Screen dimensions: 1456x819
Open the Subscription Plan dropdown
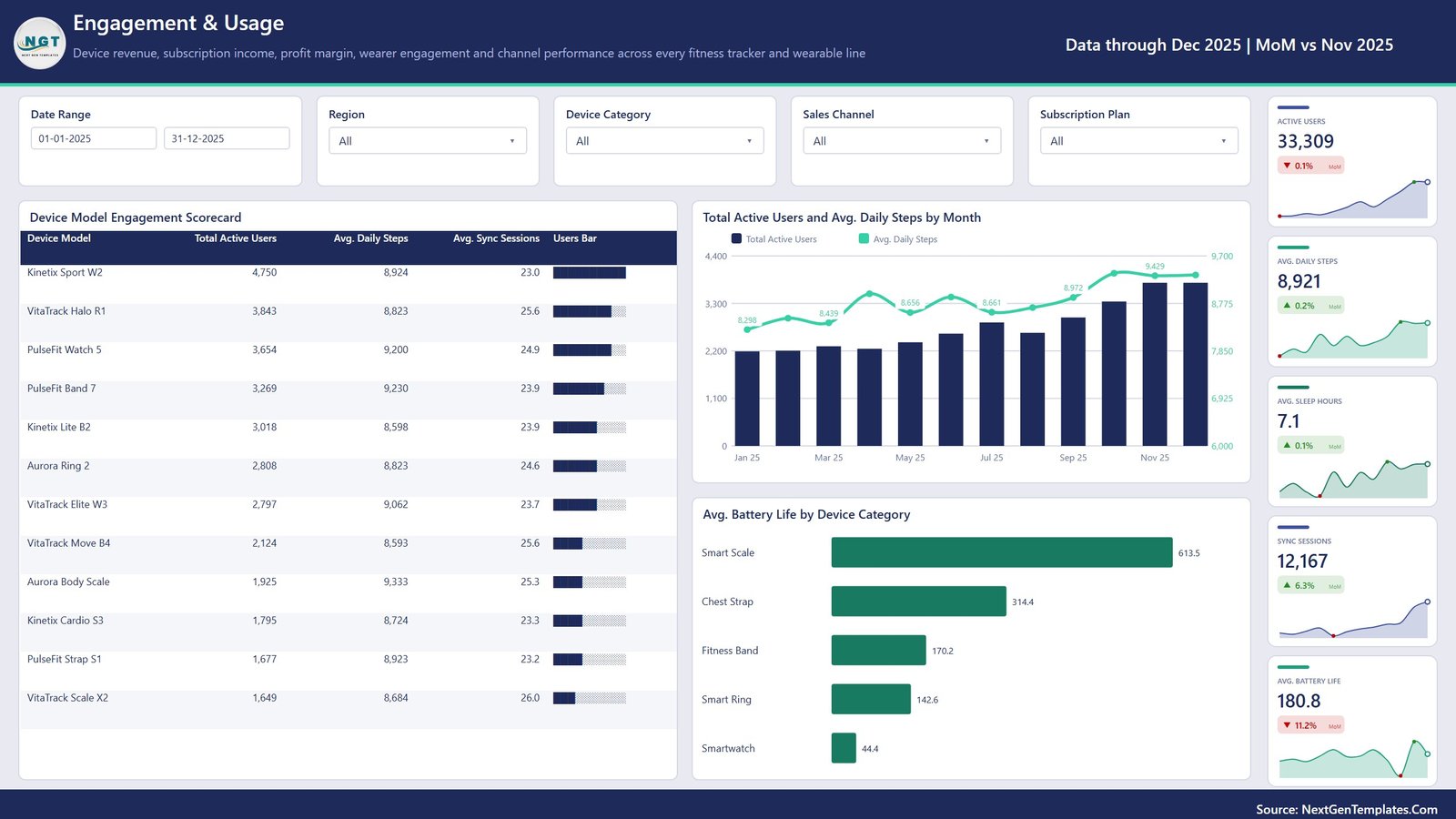point(1139,141)
